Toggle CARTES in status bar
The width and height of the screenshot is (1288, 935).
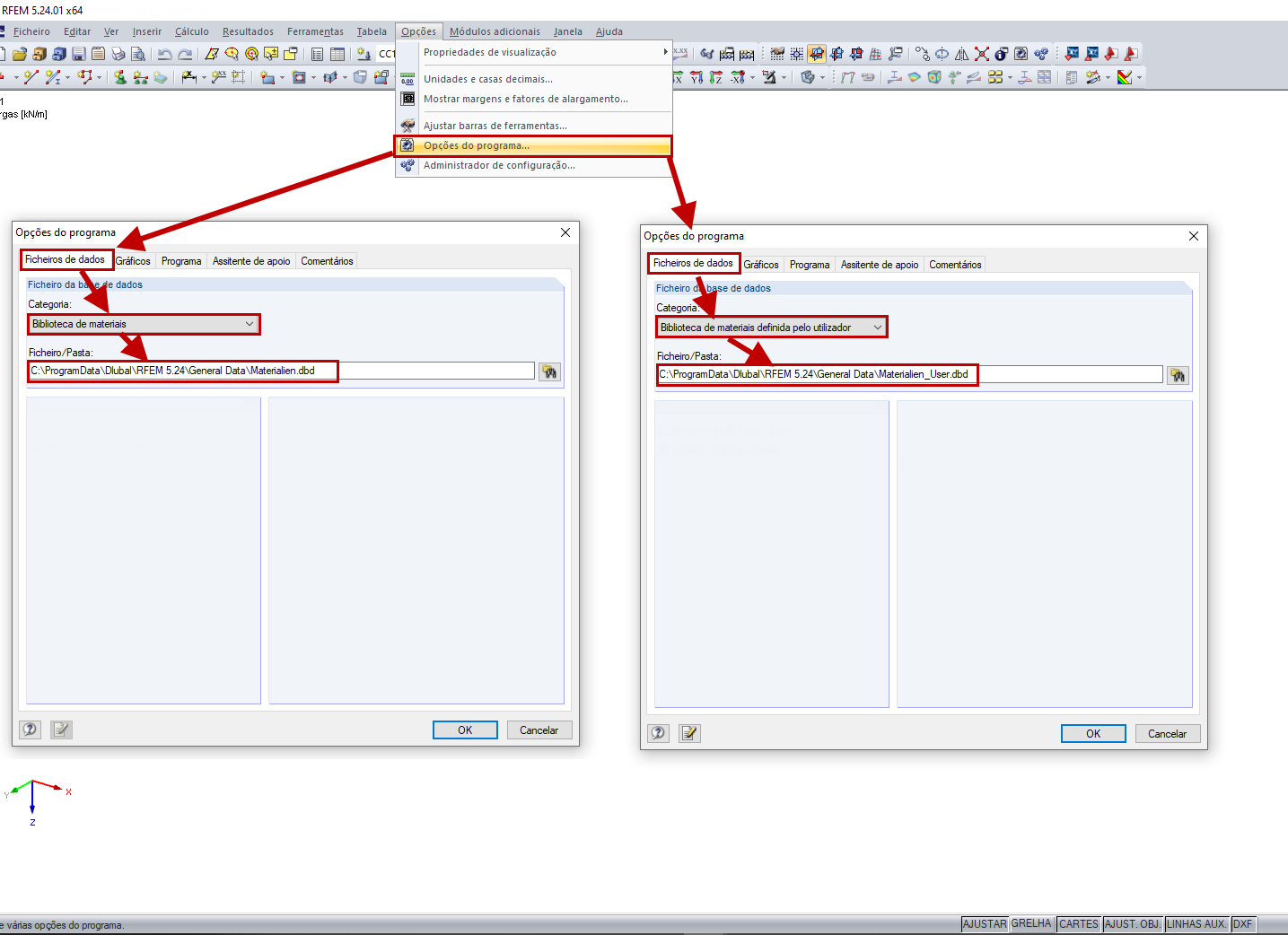pos(1078,924)
